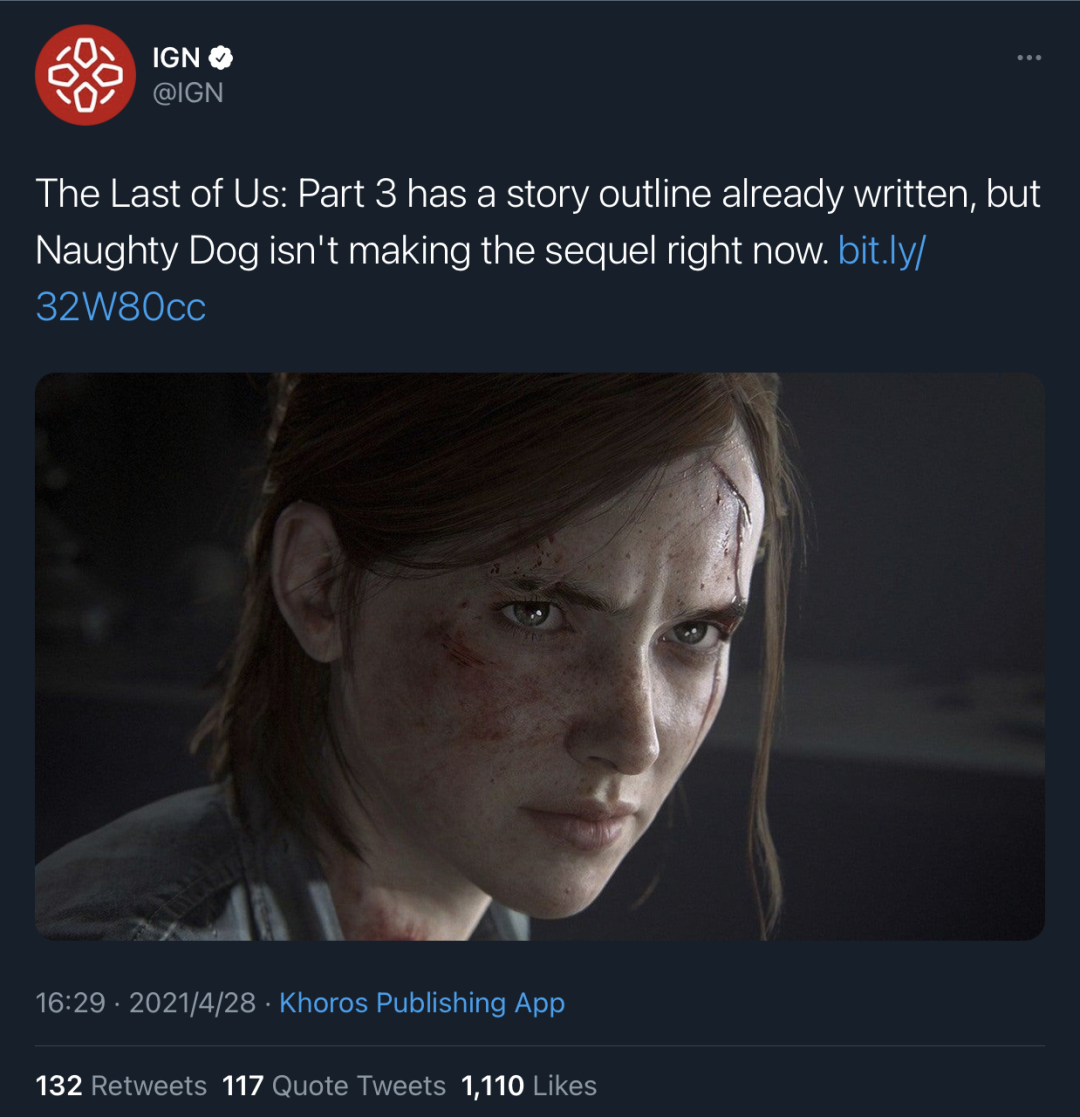This screenshot has width=1080, height=1117.
Task: Click the IGN display name
Action: (x=176, y=59)
